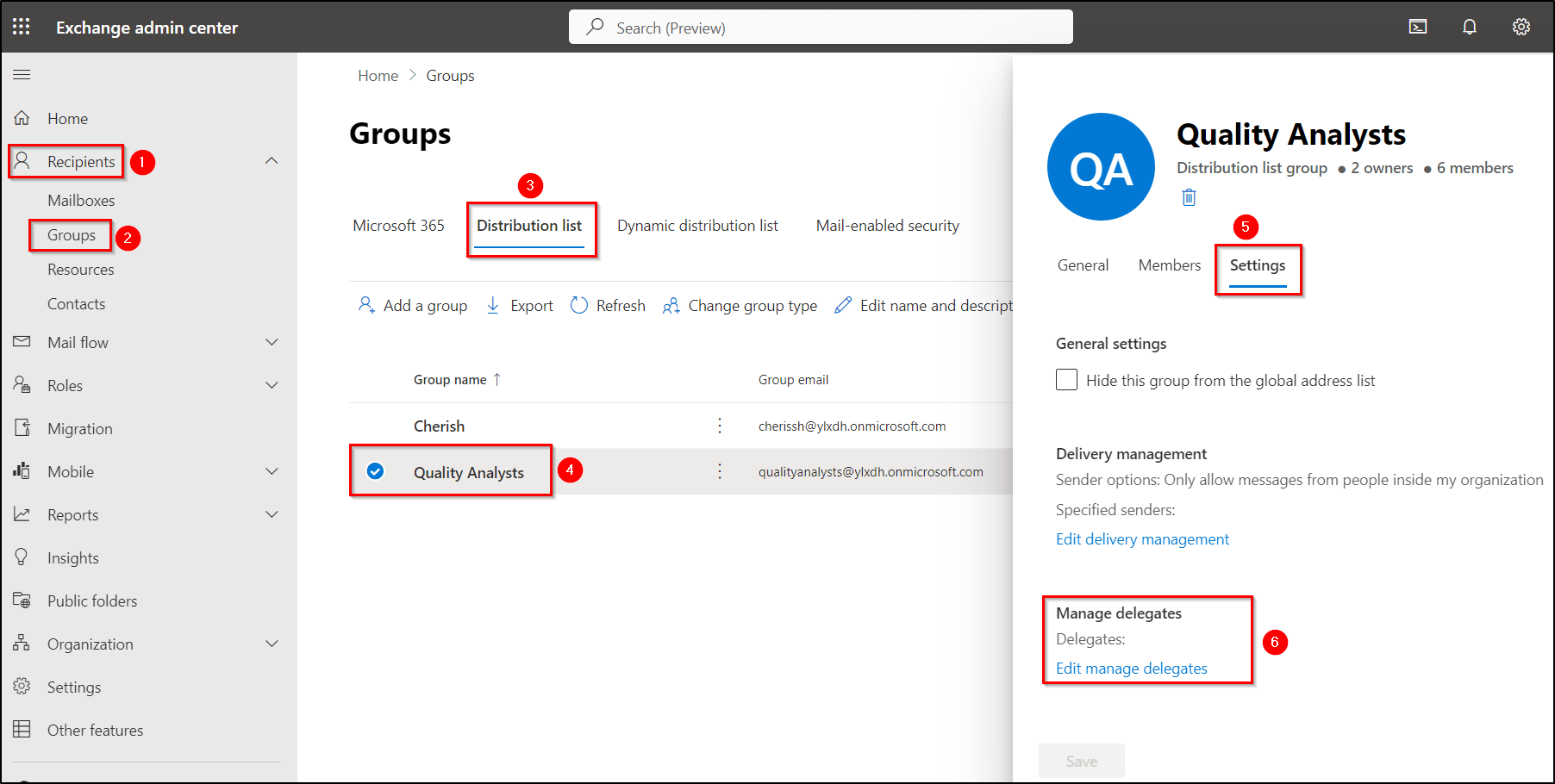Switch to the Microsoft 365 tab
Image resolution: width=1555 pixels, height=784 pixels.
[x=398, y=225]
